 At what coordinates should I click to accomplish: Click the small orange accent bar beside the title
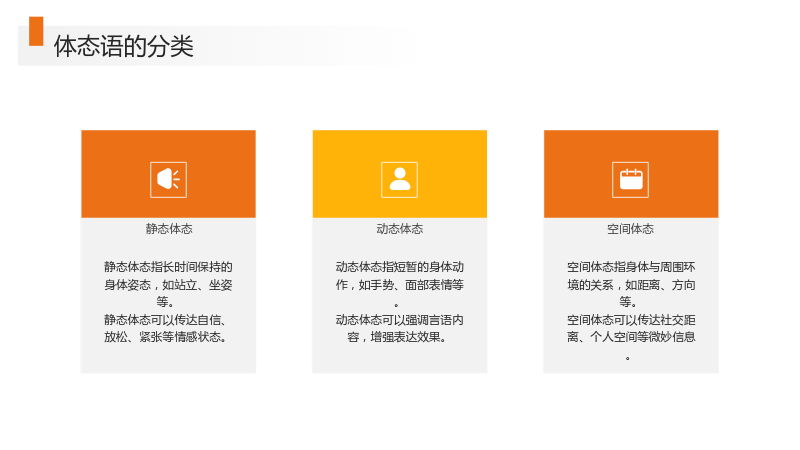tap(36, 31)
